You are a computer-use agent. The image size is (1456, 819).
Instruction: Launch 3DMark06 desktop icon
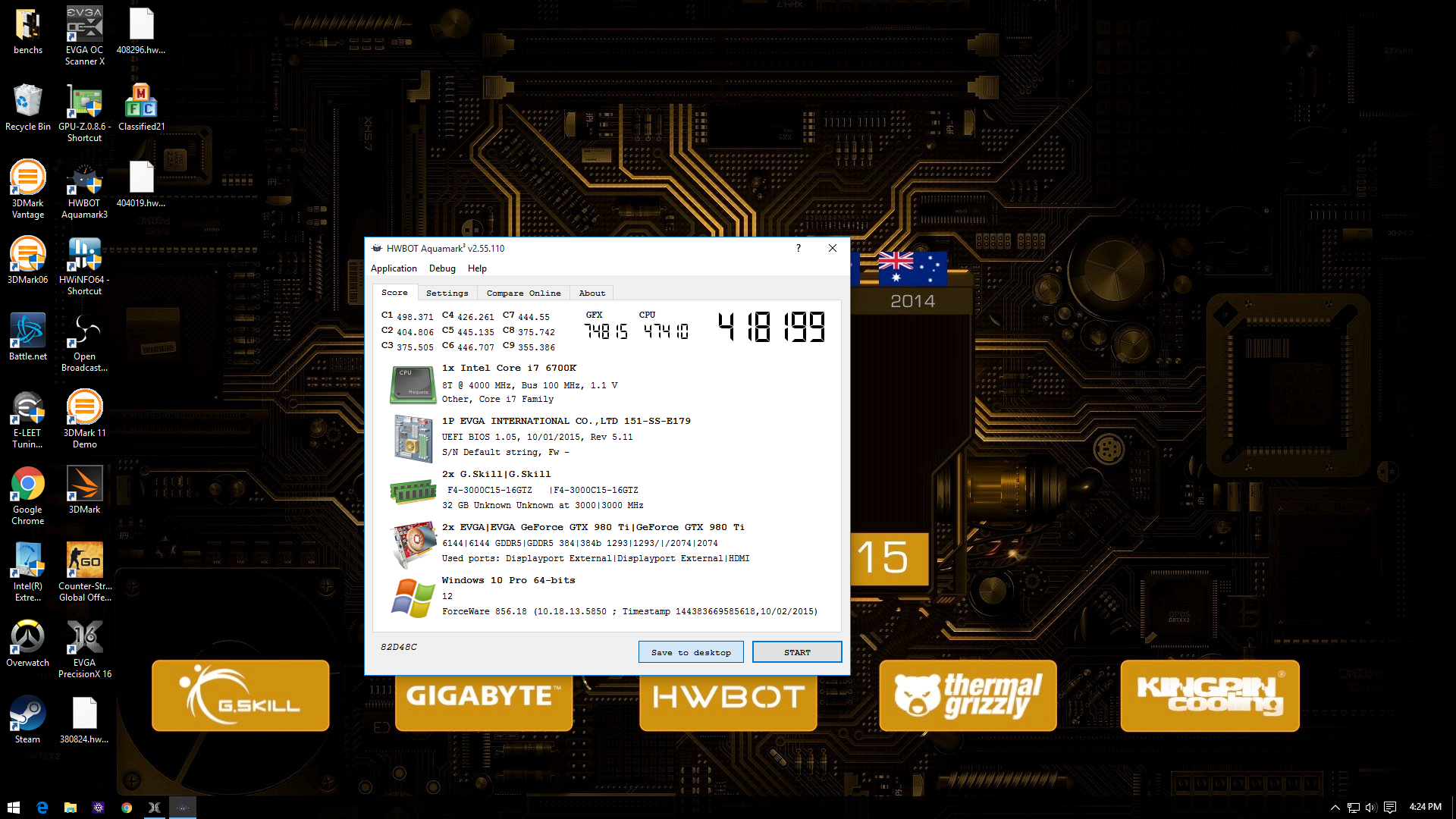coord(28,261)
